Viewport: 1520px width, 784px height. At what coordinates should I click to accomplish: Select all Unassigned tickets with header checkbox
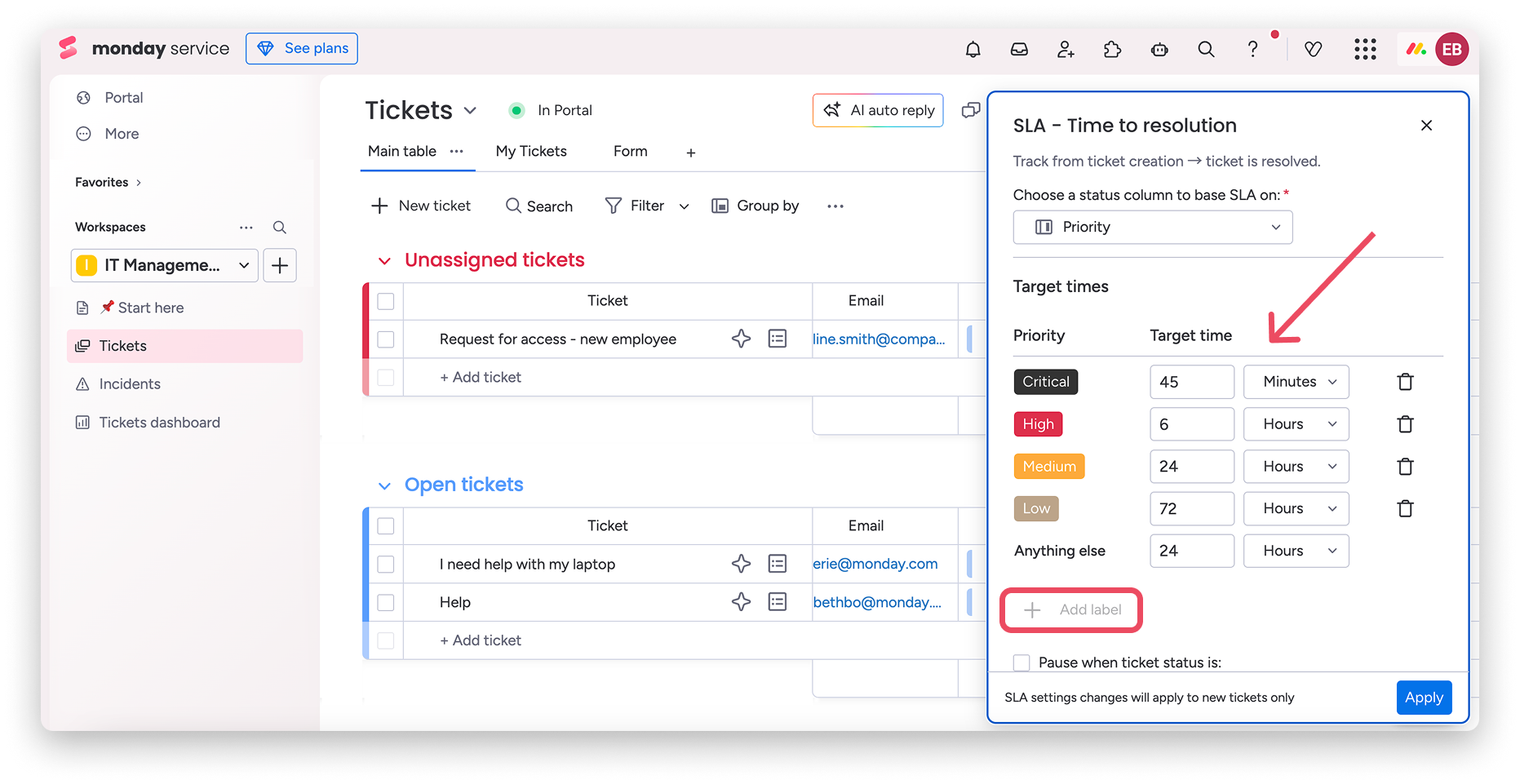click(386, 301)
